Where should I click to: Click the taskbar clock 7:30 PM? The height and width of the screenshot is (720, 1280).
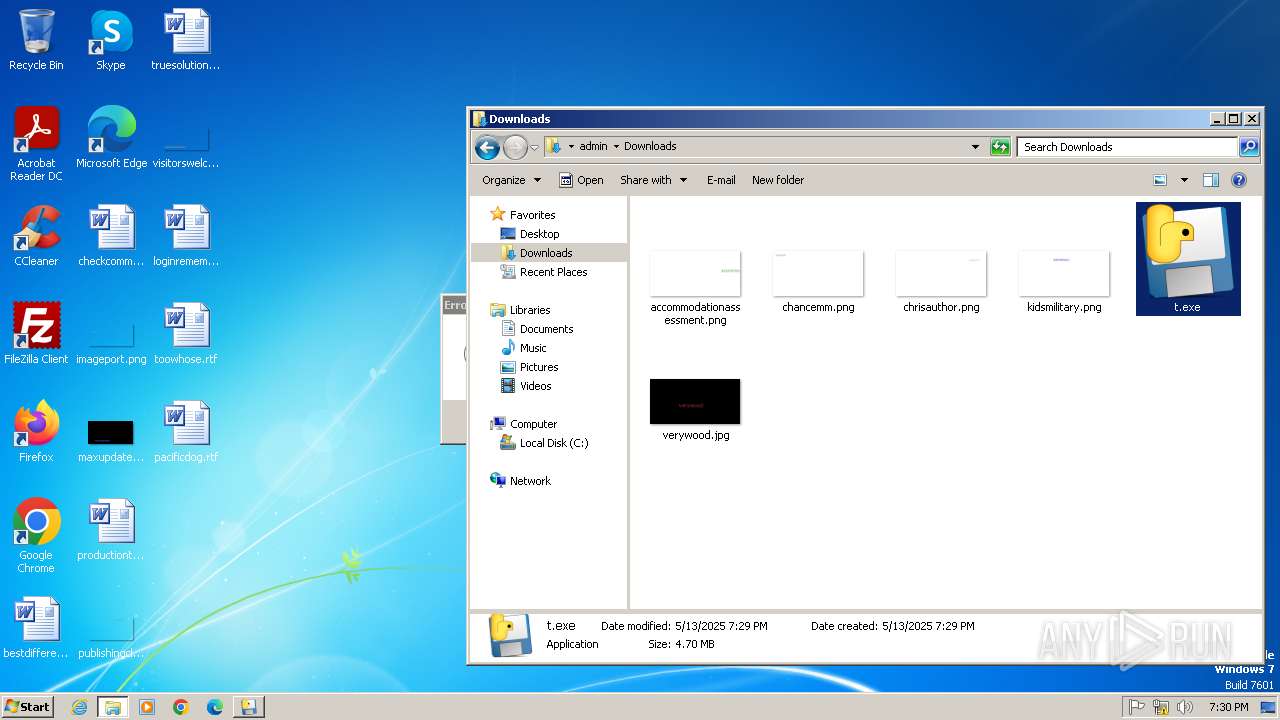click(1228, 707)
